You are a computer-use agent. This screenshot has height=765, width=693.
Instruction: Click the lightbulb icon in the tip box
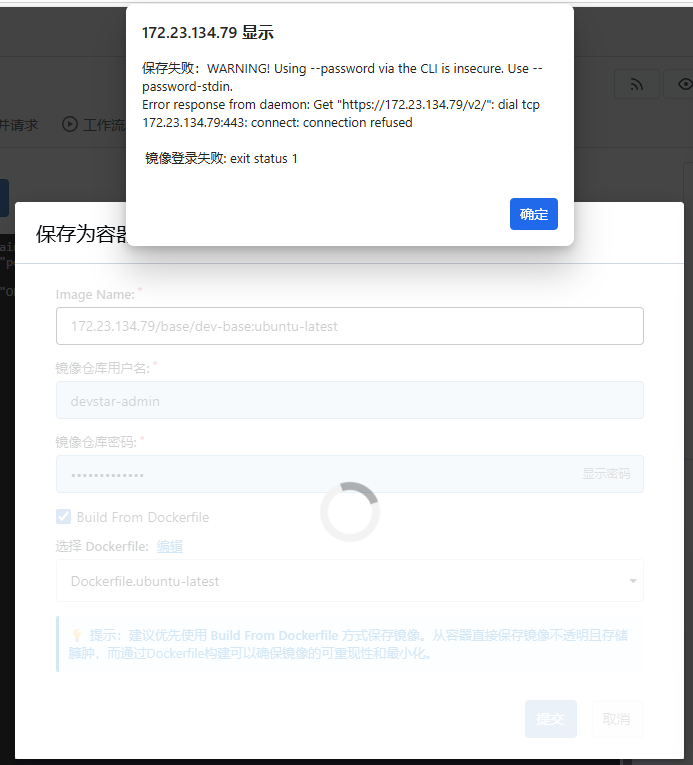pos(77,635)
